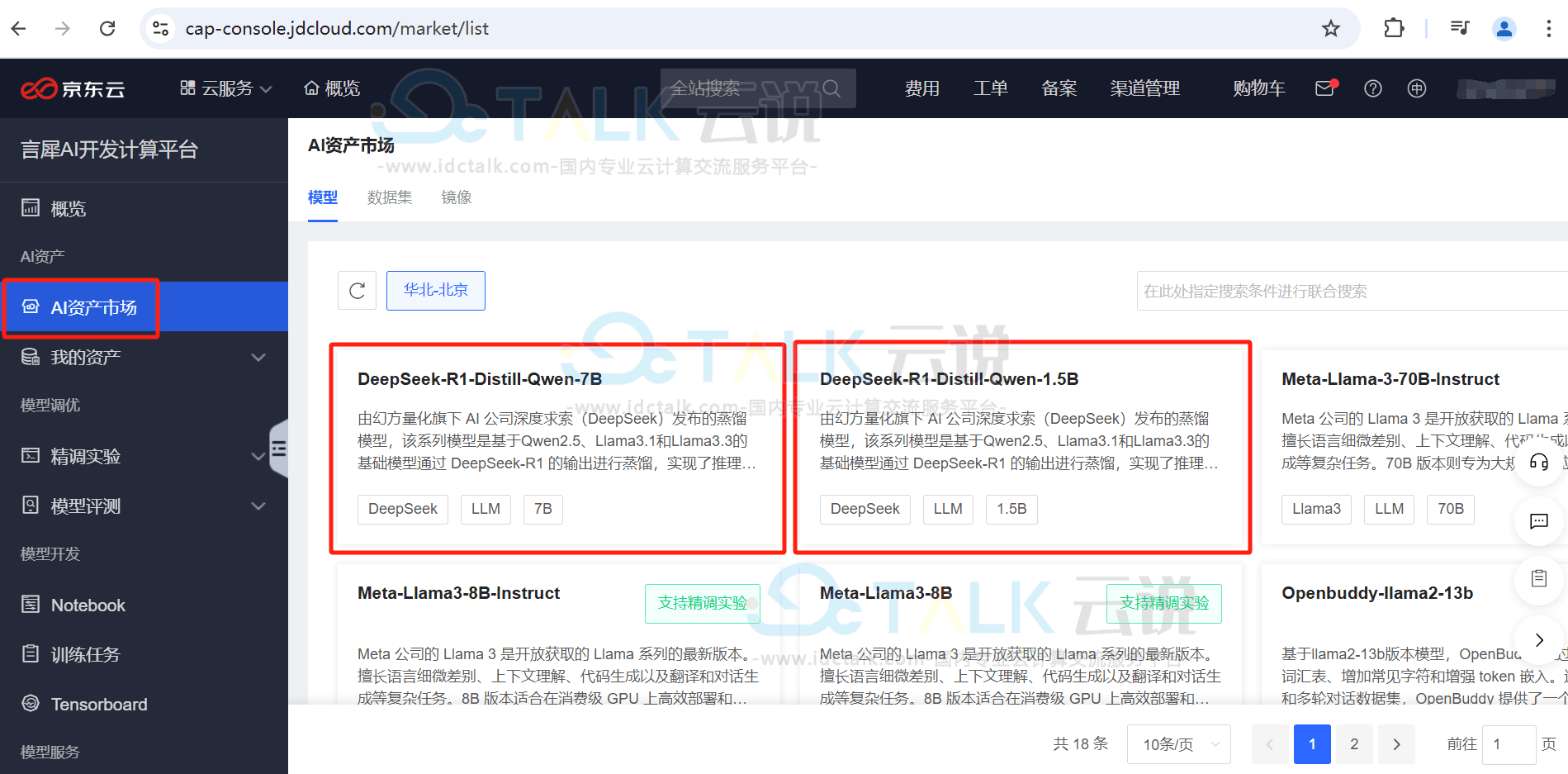The width and height of the screenshot is (1568, 774).
Task: Click the floating right arrow icon
Action: 1539,639
